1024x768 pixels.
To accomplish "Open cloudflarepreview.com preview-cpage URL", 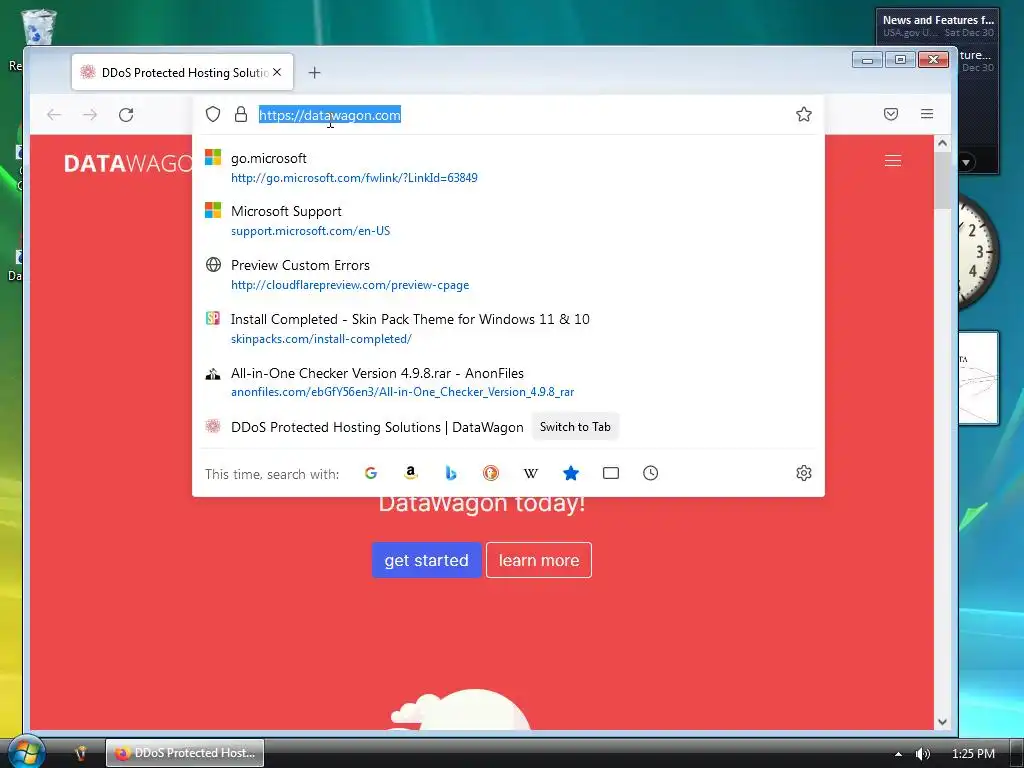I will [350, 285].
